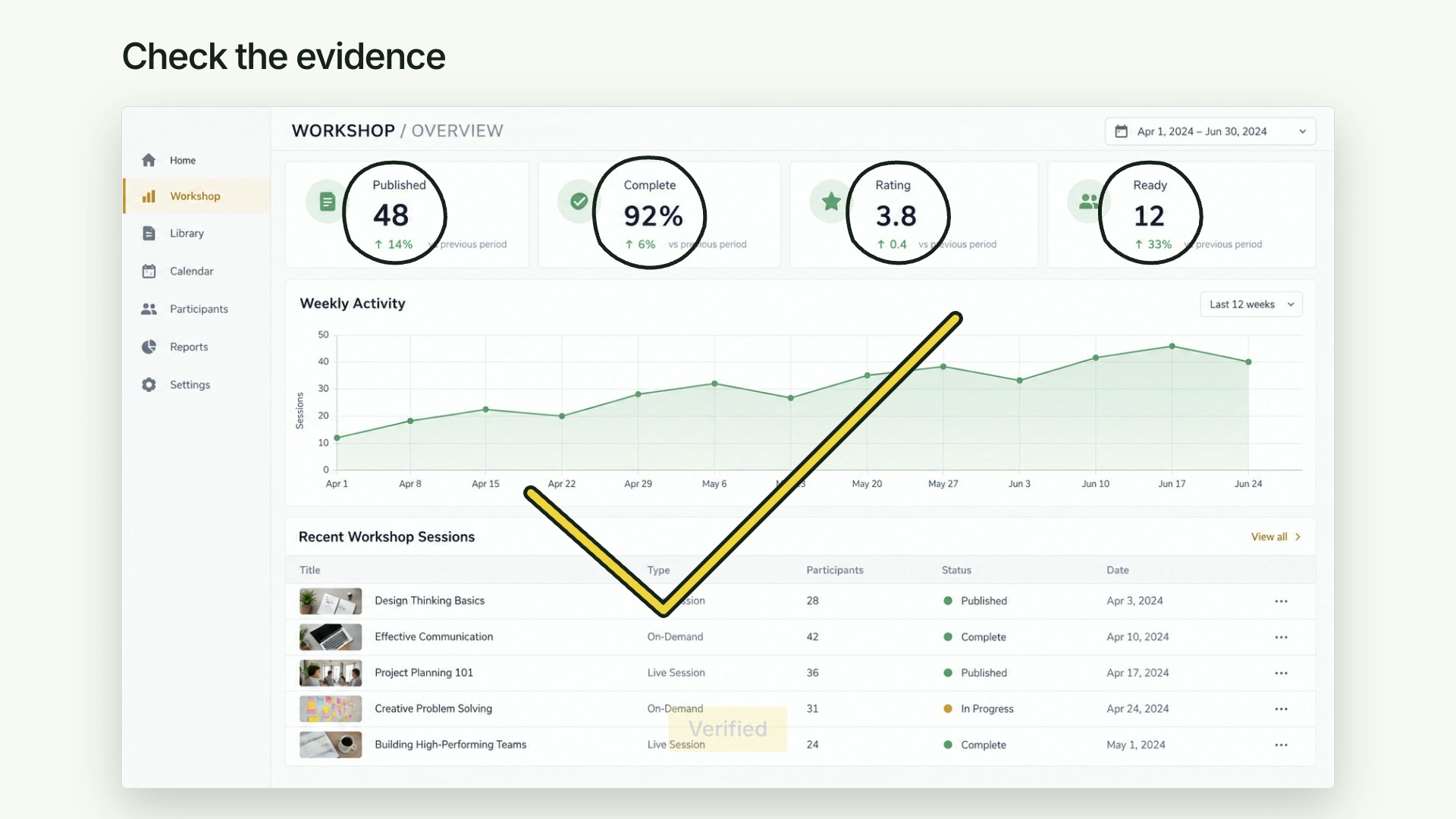The height and width of the screenshot is (819, 1456).
Task: Open the Design Thinking Basics session title
Action: (429, 601)
